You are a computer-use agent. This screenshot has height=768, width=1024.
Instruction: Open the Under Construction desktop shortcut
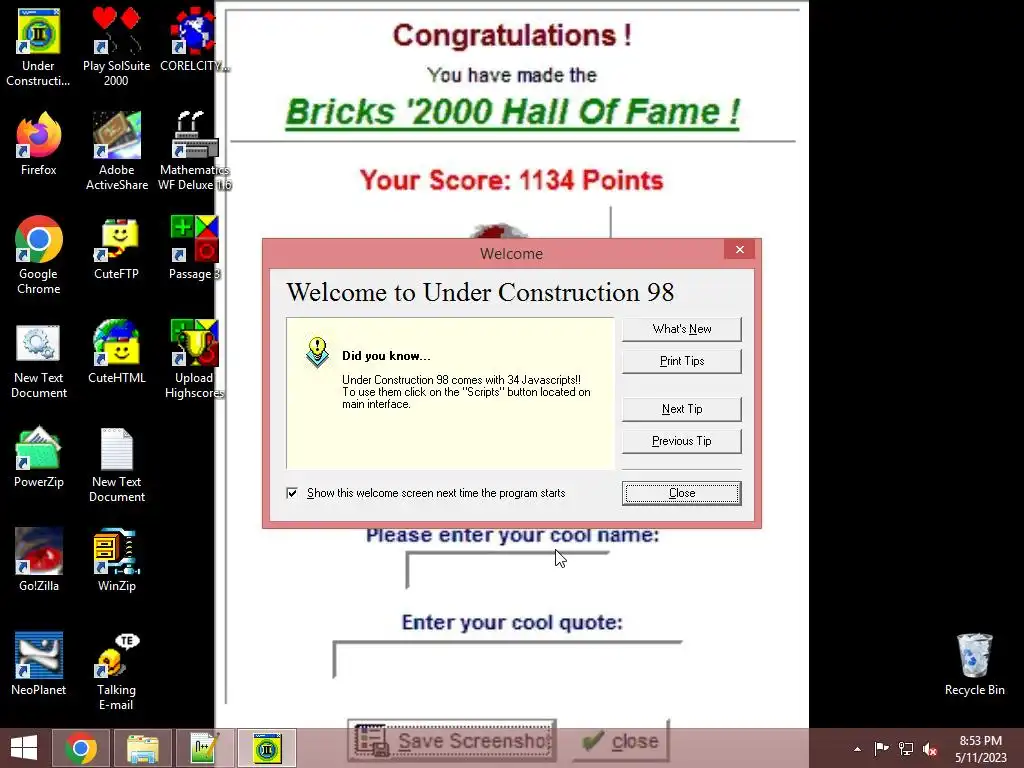pos(39,48)
